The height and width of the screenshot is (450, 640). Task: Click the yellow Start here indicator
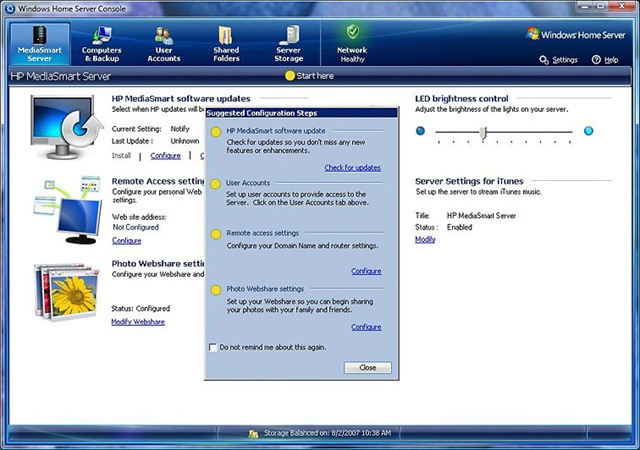[290, 76]
